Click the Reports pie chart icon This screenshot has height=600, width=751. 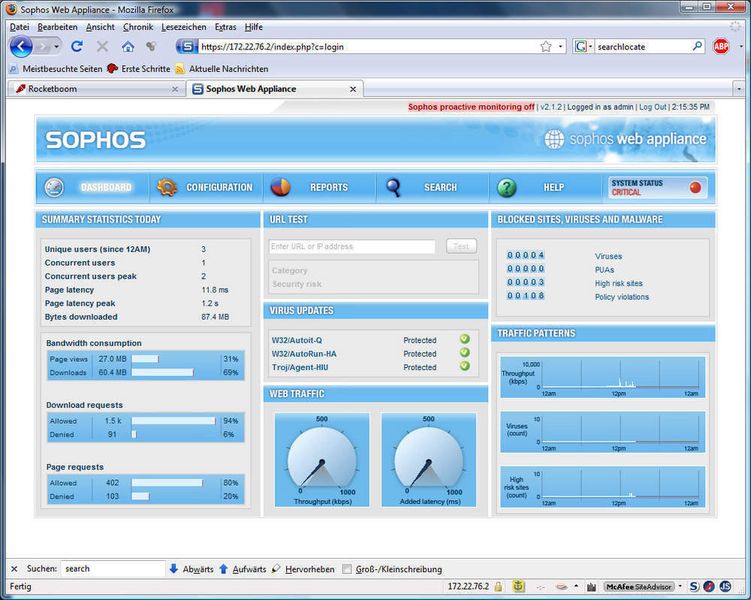[280, 187]
